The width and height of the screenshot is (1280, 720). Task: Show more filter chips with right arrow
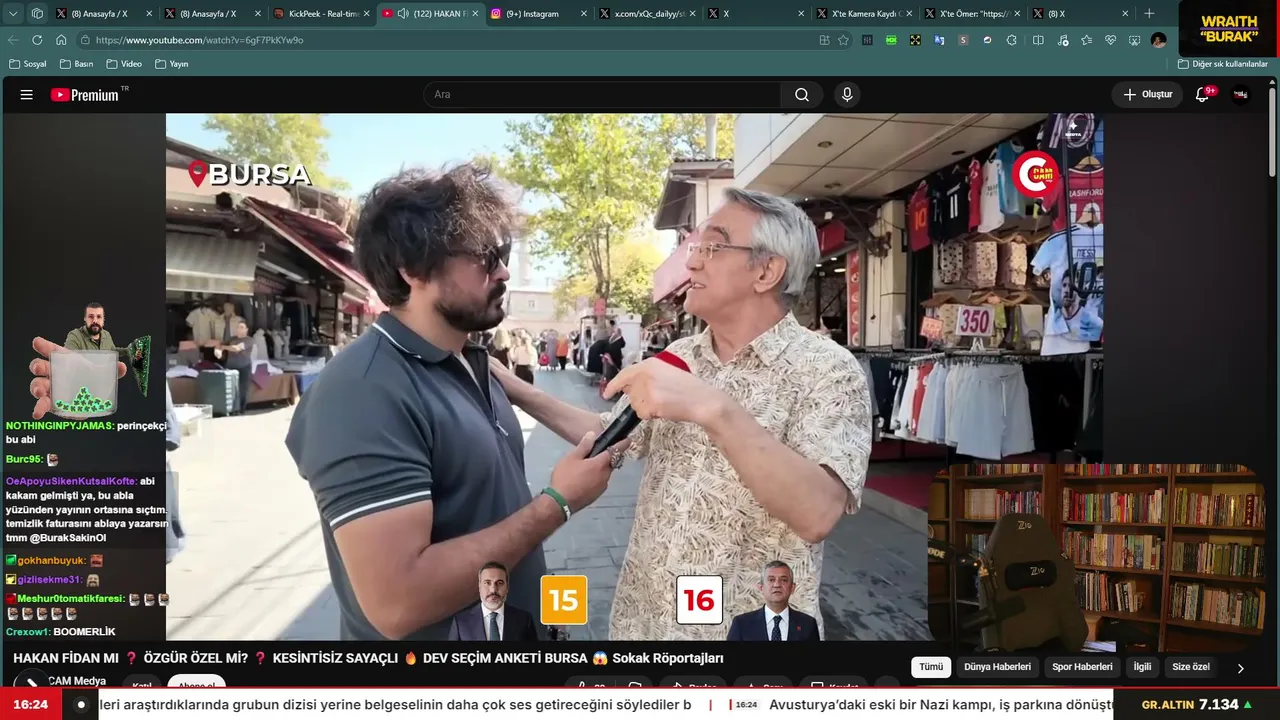[x=1241, y=668]
